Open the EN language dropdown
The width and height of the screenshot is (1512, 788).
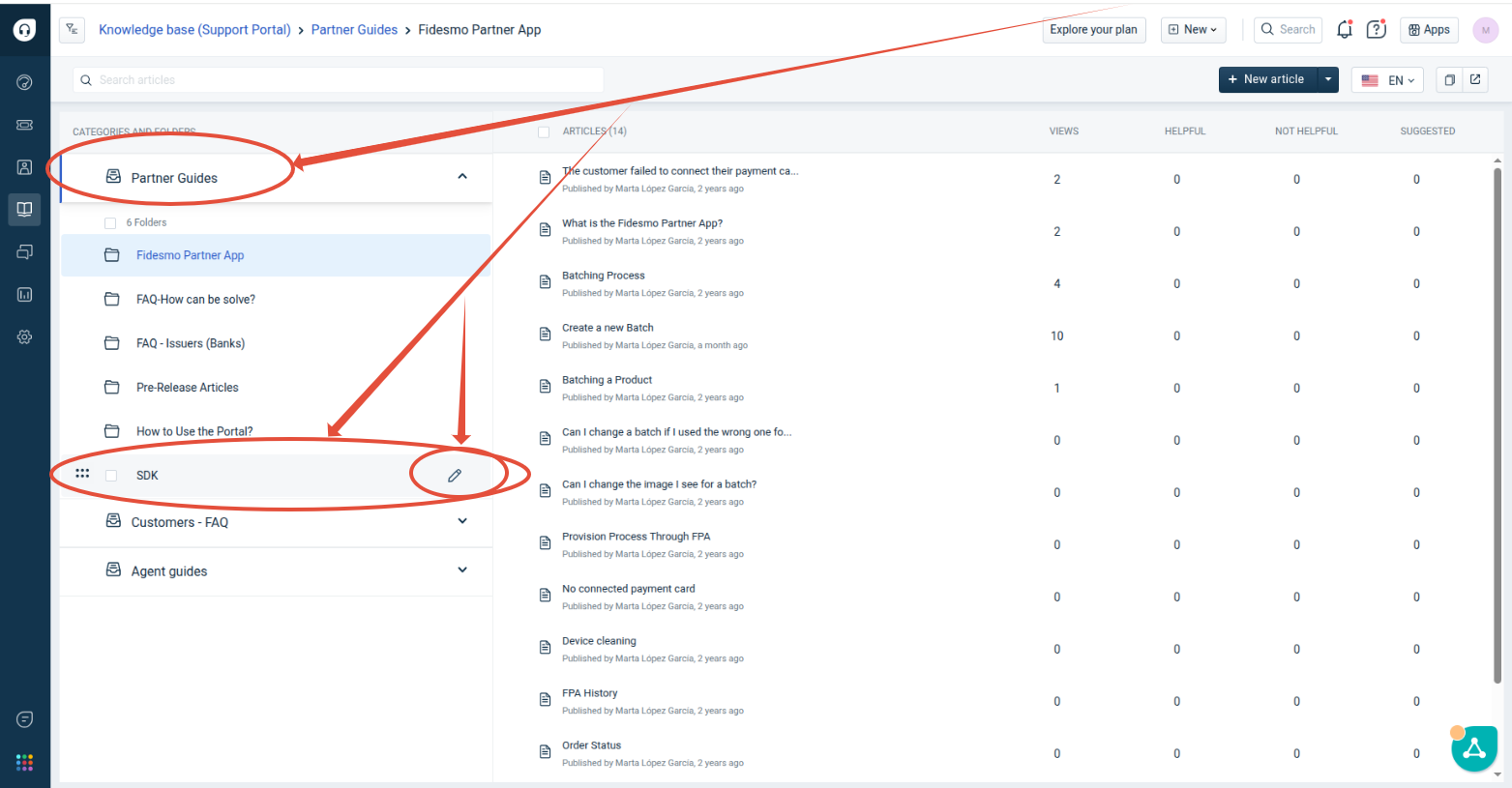point(1387,80)
